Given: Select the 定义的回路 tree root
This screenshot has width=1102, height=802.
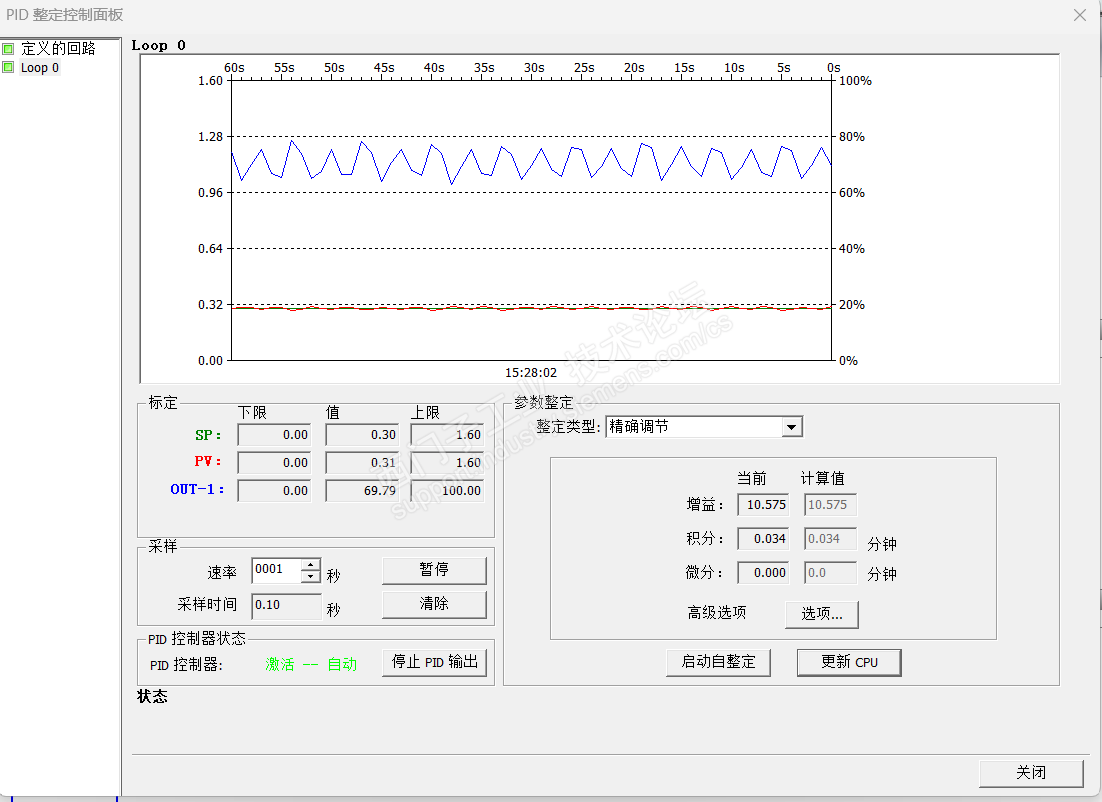Looking at the screenshot, I should tap(58, 48).
